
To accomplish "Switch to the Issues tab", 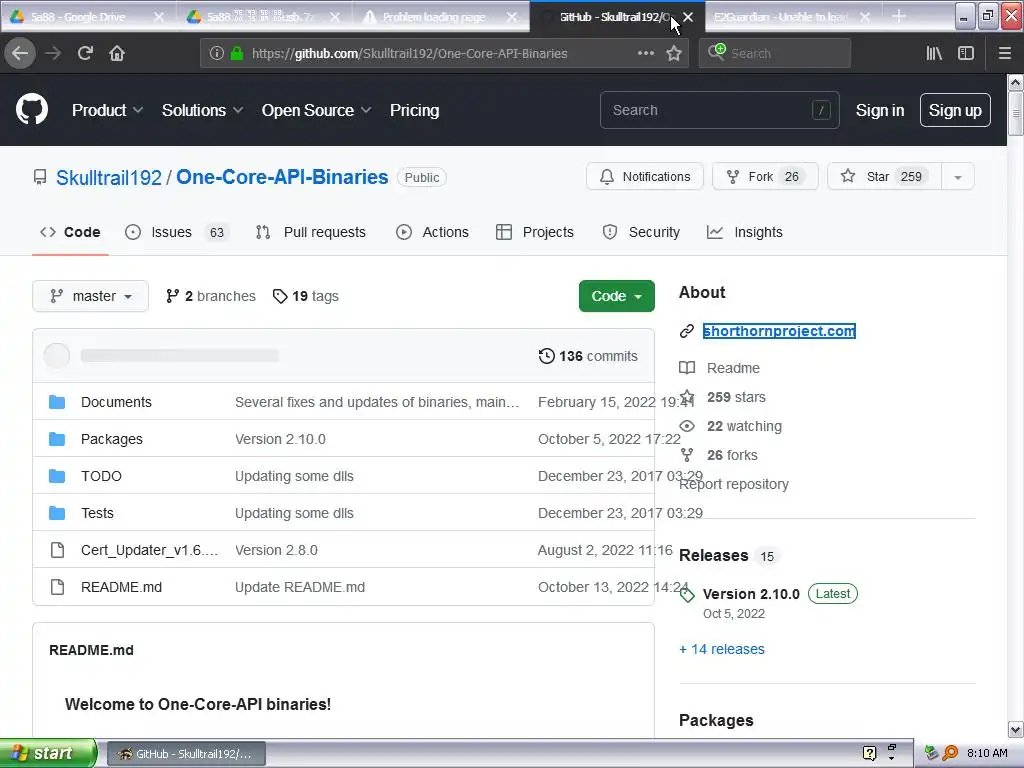I will click(x=177, y=232).
